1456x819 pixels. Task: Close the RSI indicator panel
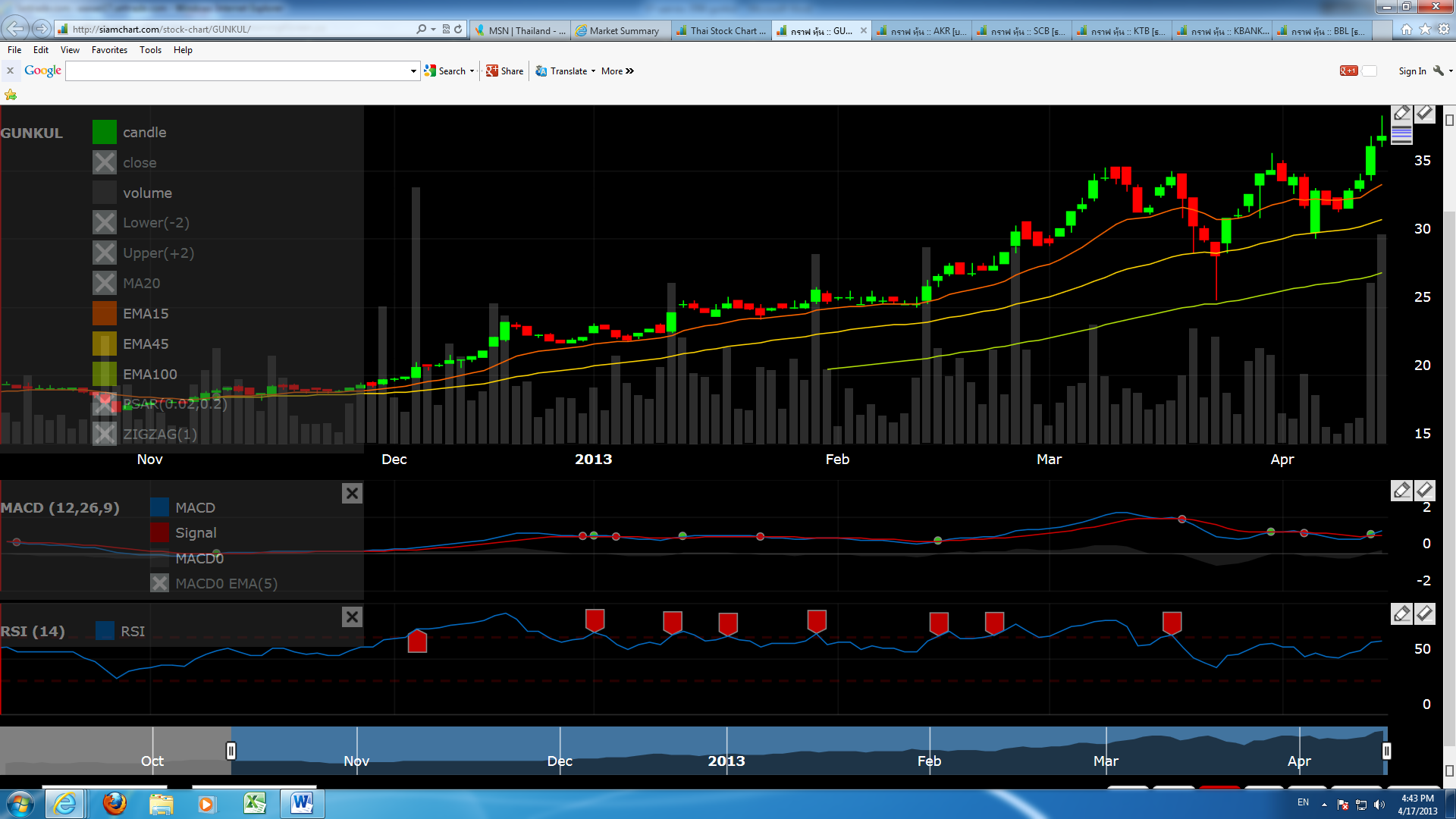[x=352, y=617]
